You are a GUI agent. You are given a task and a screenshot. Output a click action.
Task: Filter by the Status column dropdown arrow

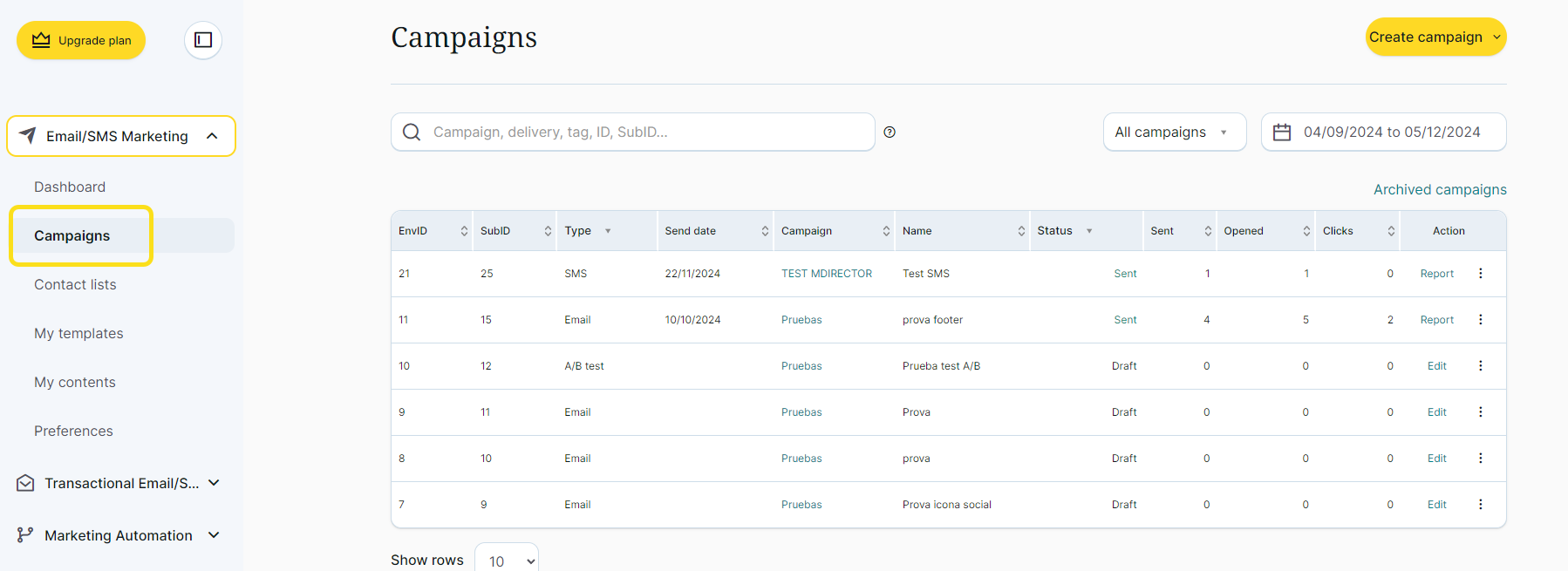(1089, 231)
